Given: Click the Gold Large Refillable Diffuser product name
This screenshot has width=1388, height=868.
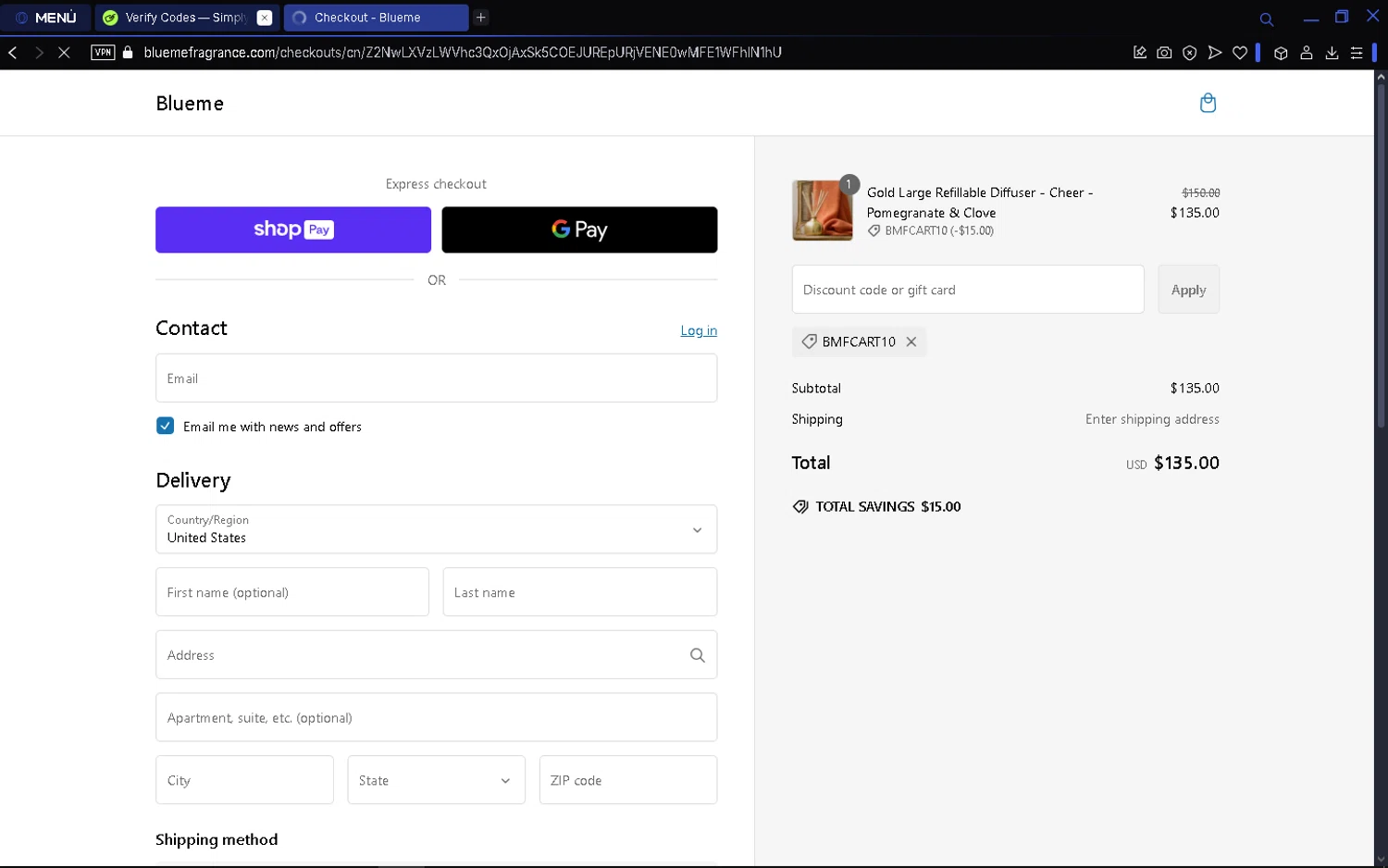Looking at the screenshot, I should tap(980, 203).
